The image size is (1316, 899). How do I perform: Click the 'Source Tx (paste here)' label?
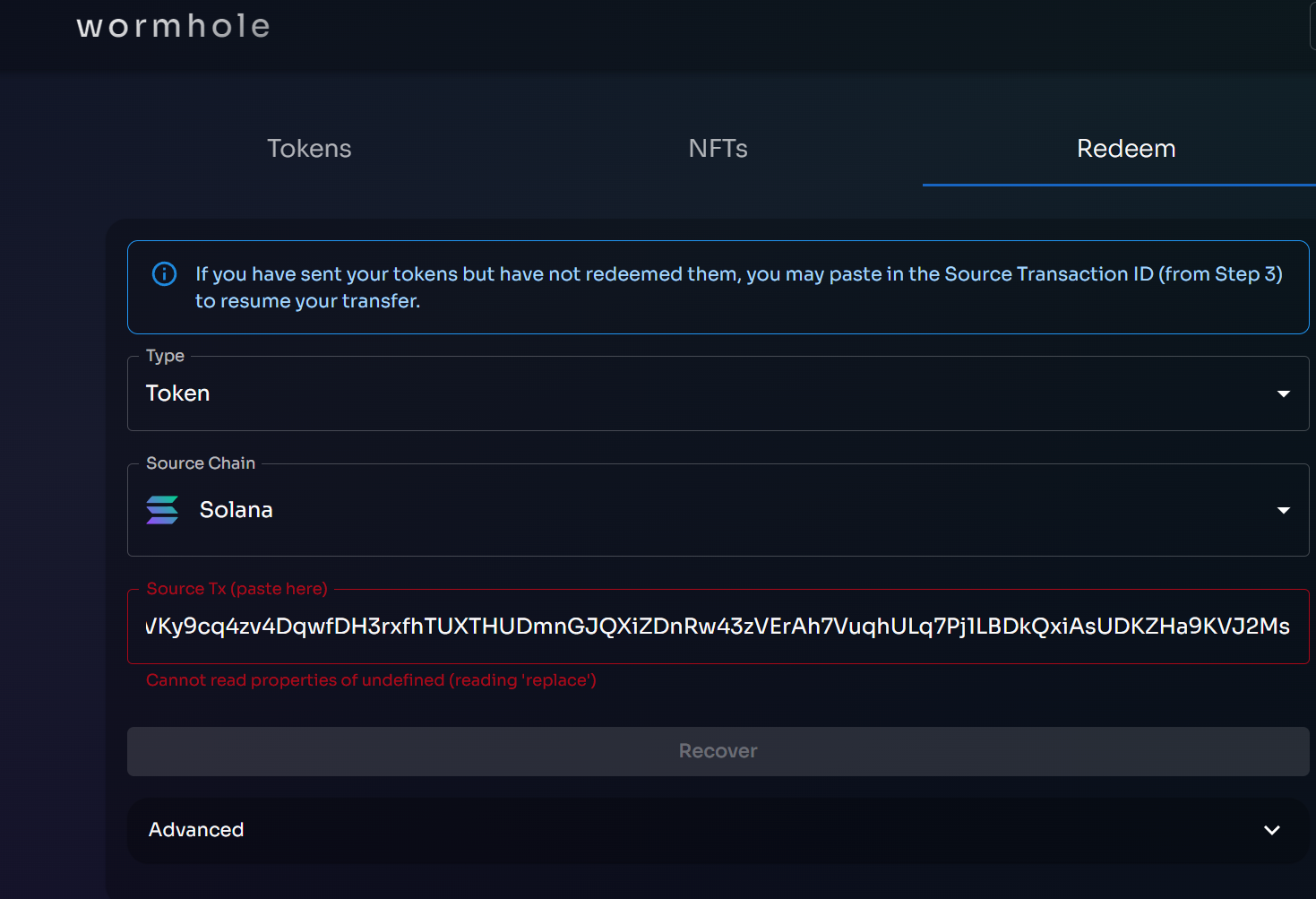click(x=237, y=589)
